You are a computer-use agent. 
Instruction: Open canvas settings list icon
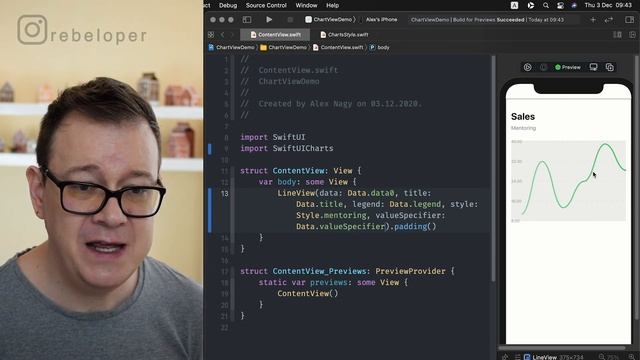pyautogui.click(x=517, y=357)
